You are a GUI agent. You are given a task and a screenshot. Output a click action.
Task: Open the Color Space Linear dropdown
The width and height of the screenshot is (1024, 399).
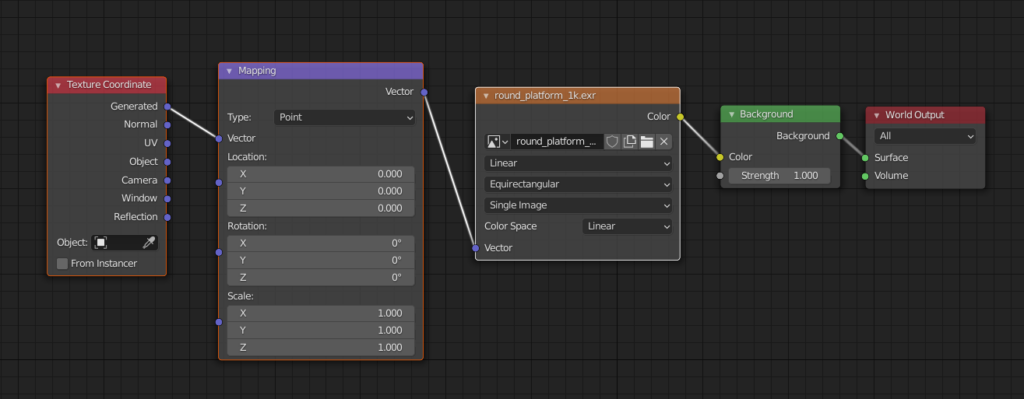pos(627,226)
